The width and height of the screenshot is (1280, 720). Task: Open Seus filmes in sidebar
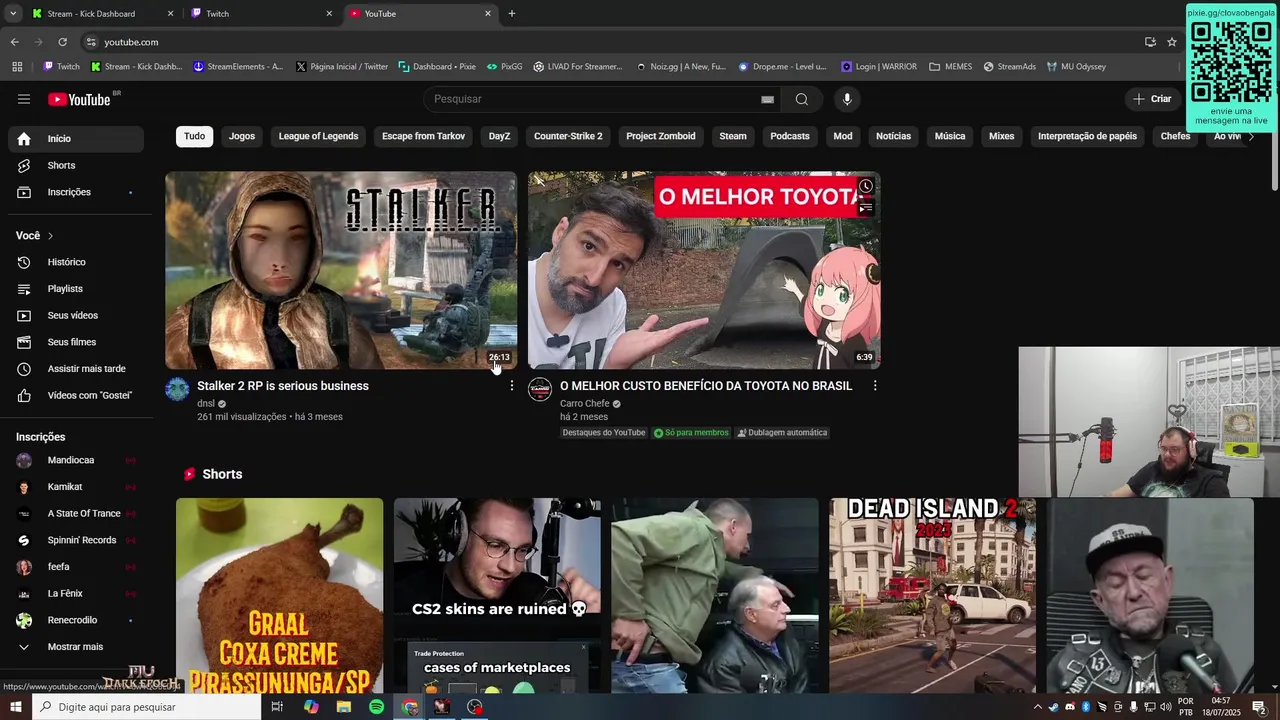pyautogui.click(x=76, y=342)
